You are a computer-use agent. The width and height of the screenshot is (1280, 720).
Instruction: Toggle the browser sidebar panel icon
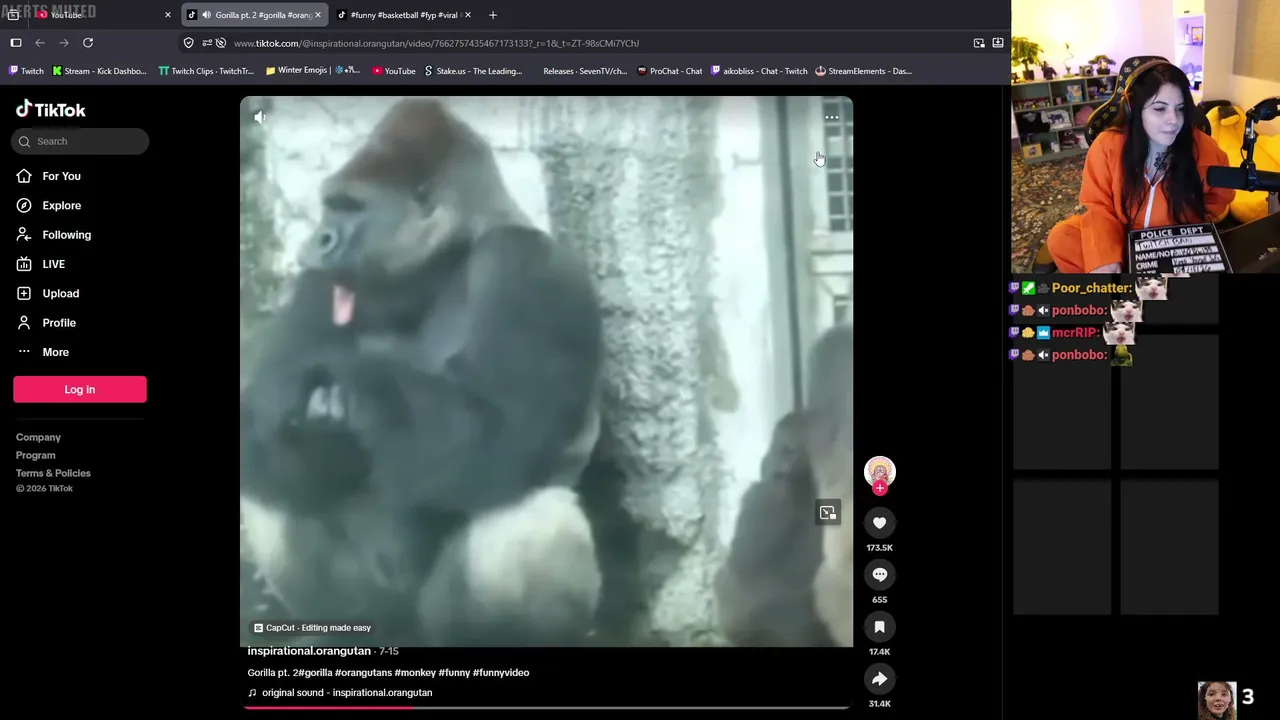pyautogui.click(x=16, y=43)
